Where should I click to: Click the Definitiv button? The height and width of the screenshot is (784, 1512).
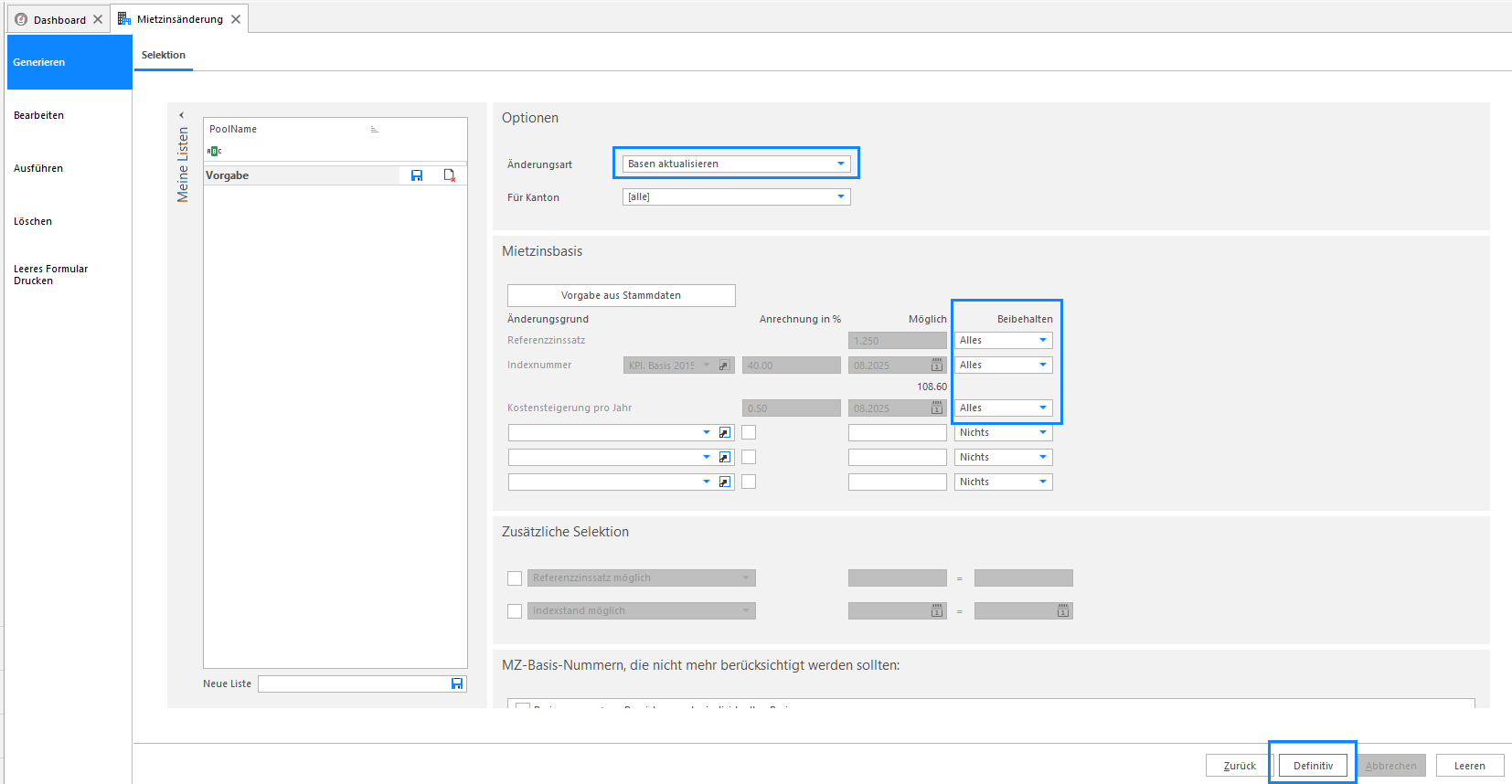(x=1313, y=766)
